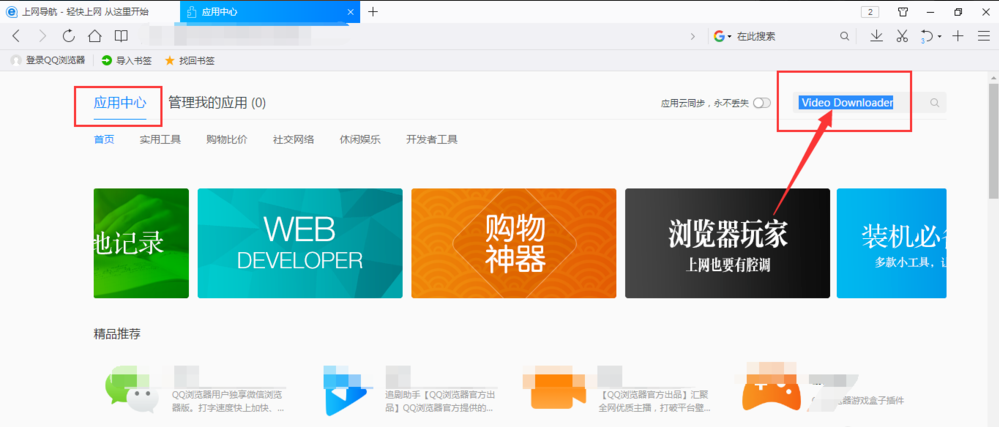The width and height of the screenshot is (999, 427).
Task: Click the magnifier in address search box
Action: (844, 36)
